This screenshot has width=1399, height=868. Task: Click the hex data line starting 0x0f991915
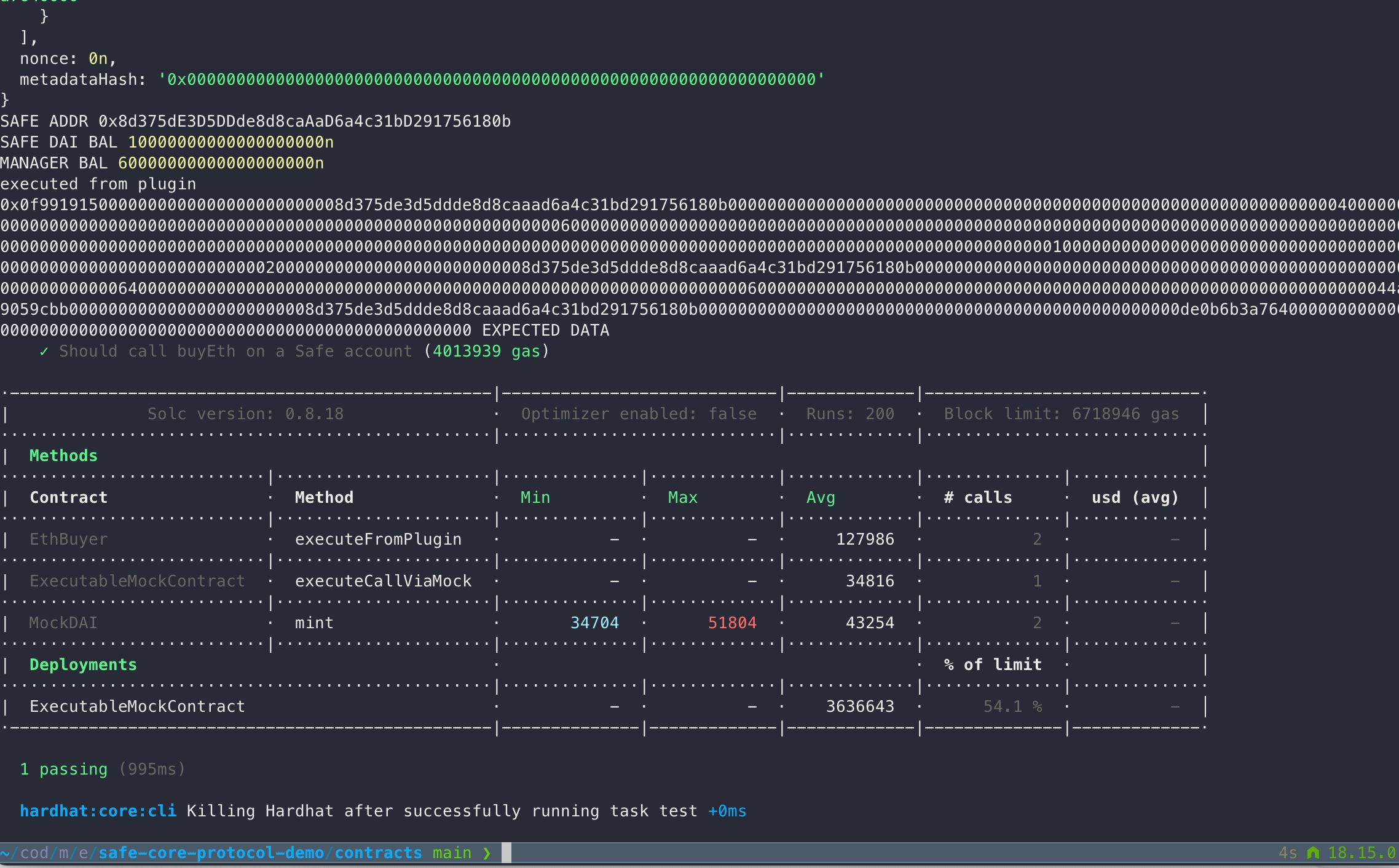699,205
